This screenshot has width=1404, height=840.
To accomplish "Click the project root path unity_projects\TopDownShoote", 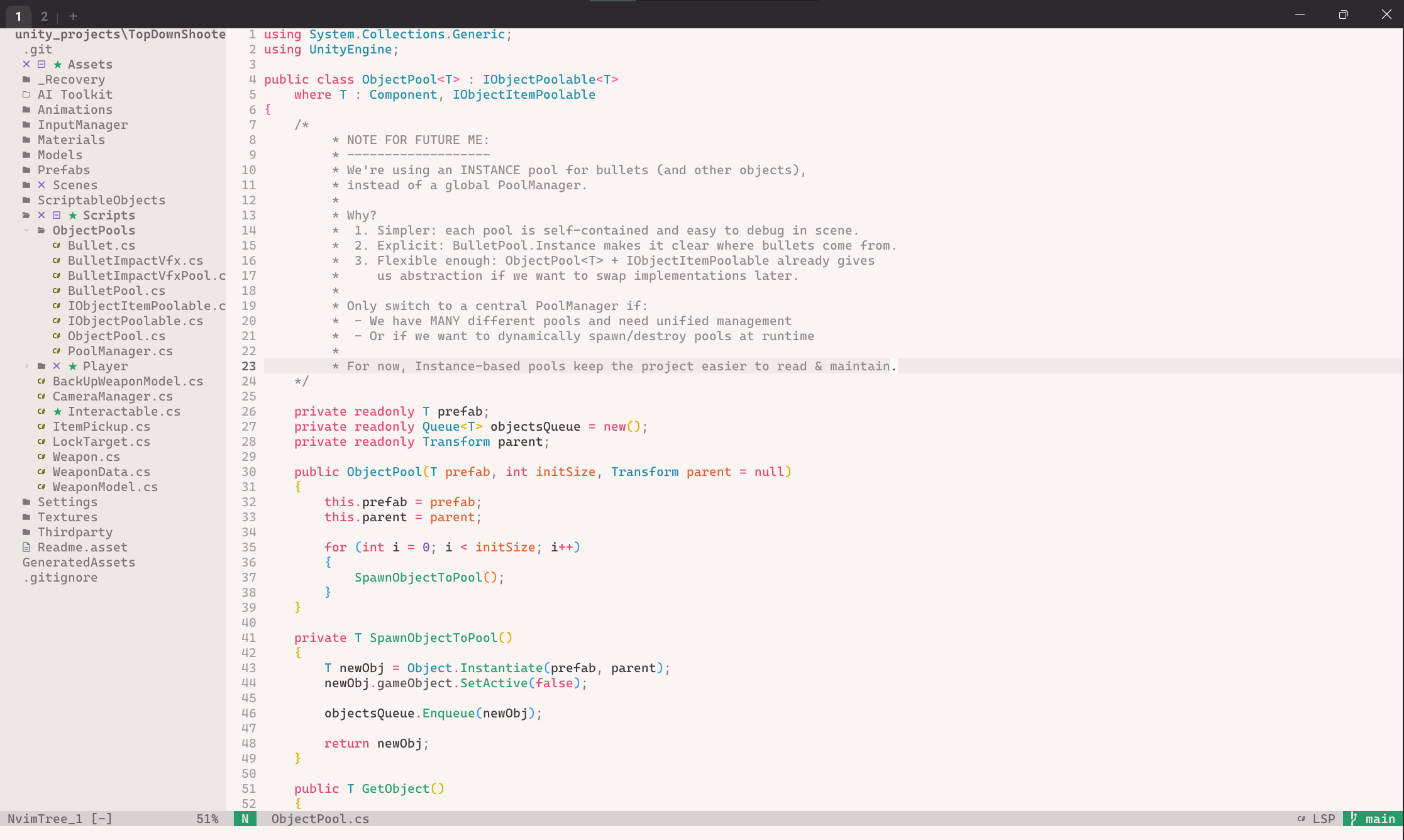I will click(121, 35).
